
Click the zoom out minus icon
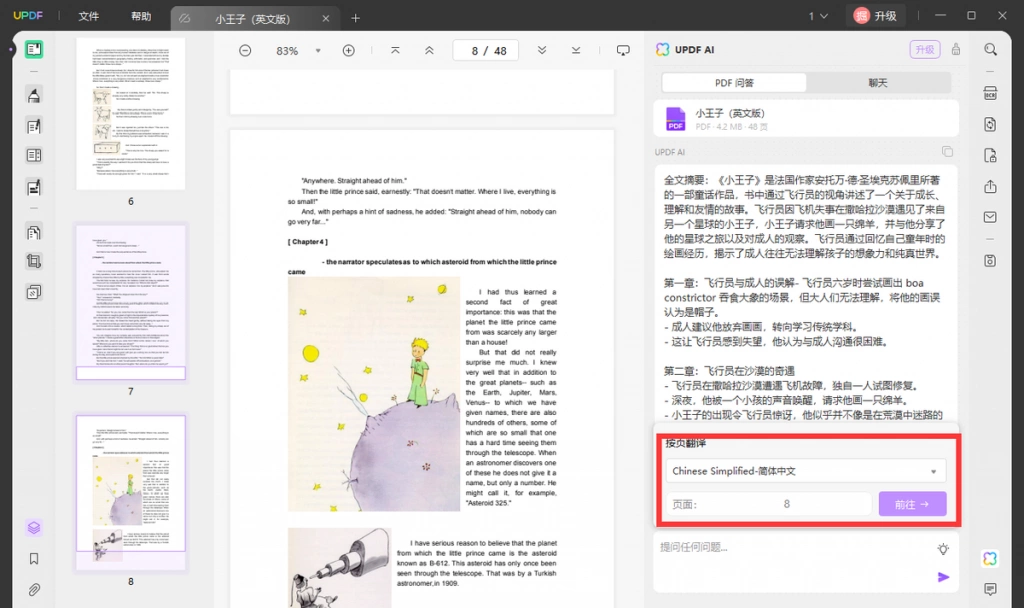pos(245,50)
